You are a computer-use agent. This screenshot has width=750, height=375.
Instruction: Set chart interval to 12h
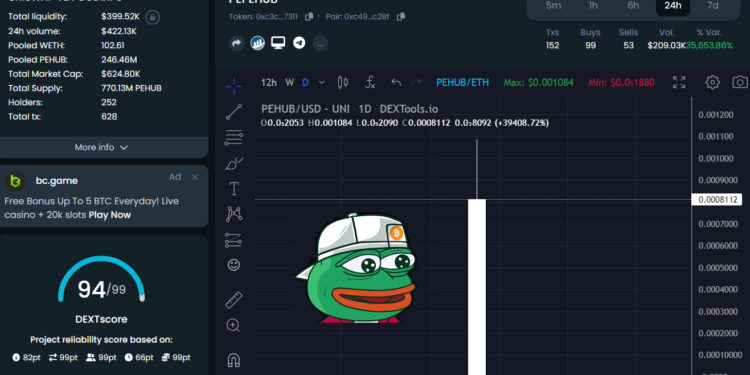coord(269,82)
